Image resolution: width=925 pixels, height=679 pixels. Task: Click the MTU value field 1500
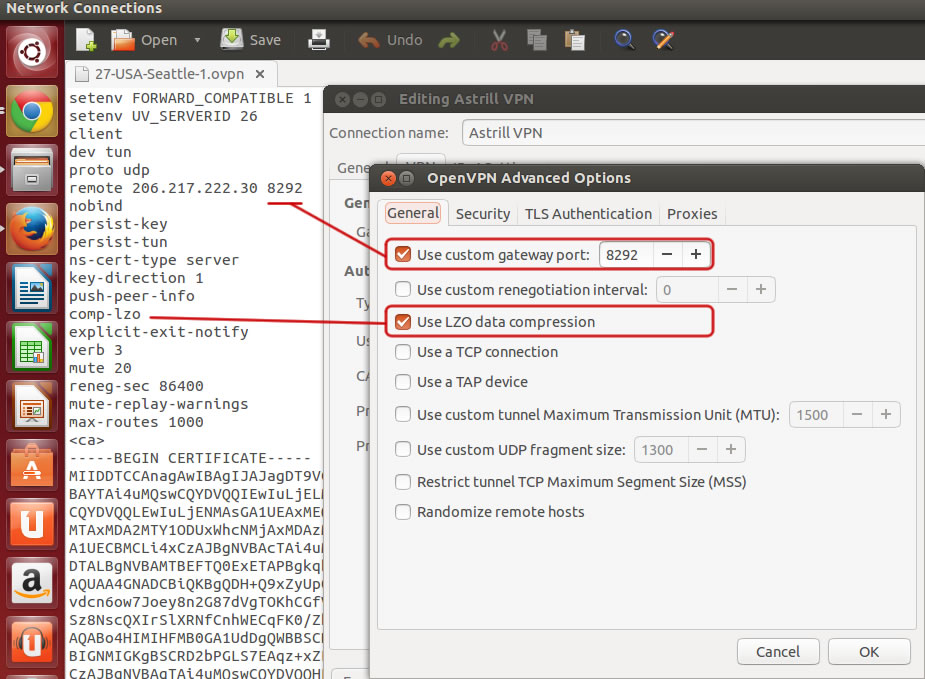click(x=816, y=415)
